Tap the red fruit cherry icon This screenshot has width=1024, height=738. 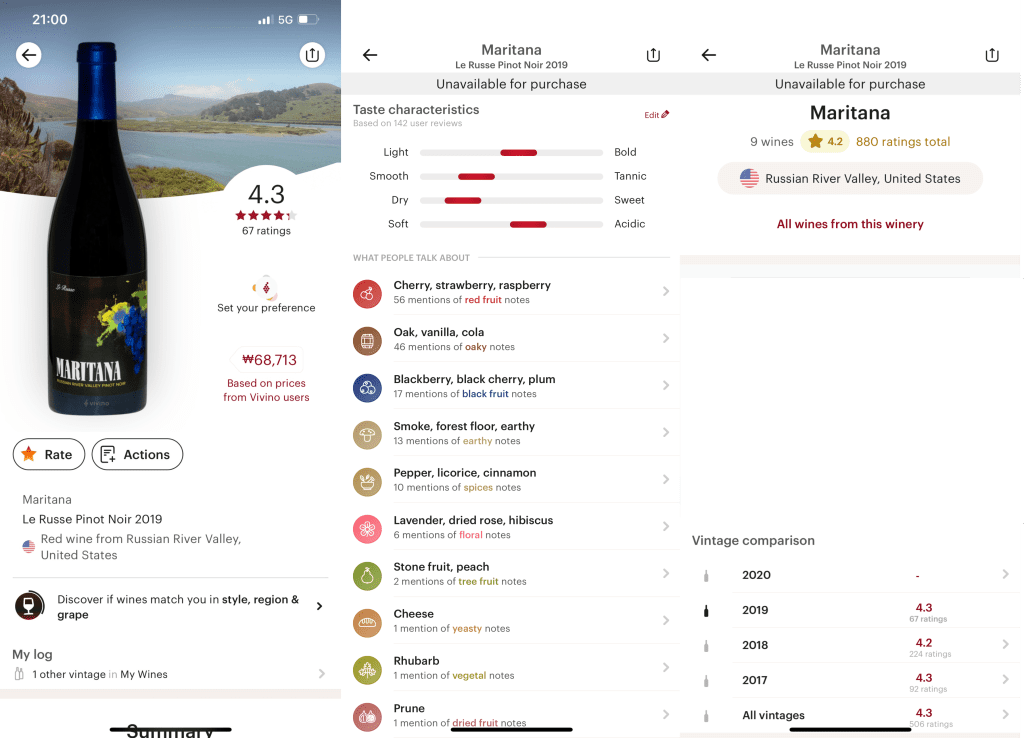367,293
